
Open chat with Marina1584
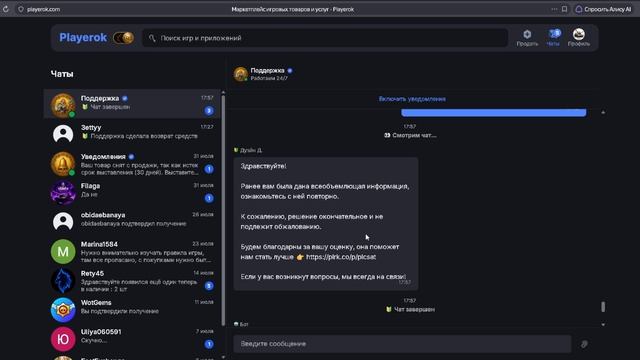132,250
